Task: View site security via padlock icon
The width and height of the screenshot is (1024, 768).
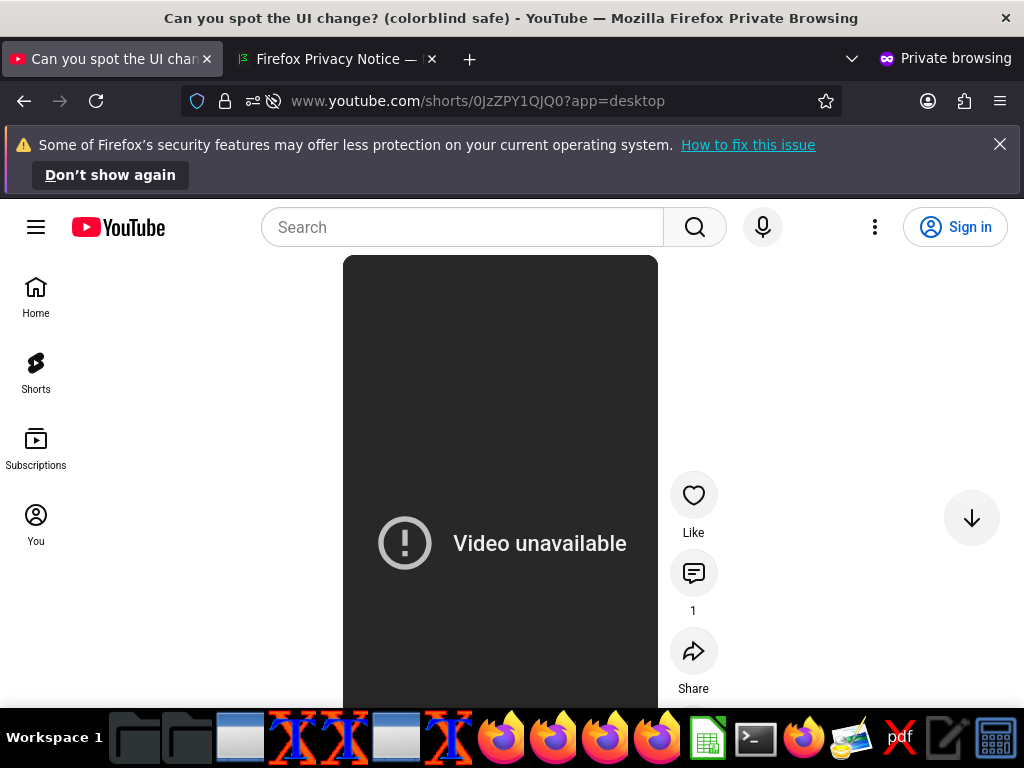Action: point(225,101)
